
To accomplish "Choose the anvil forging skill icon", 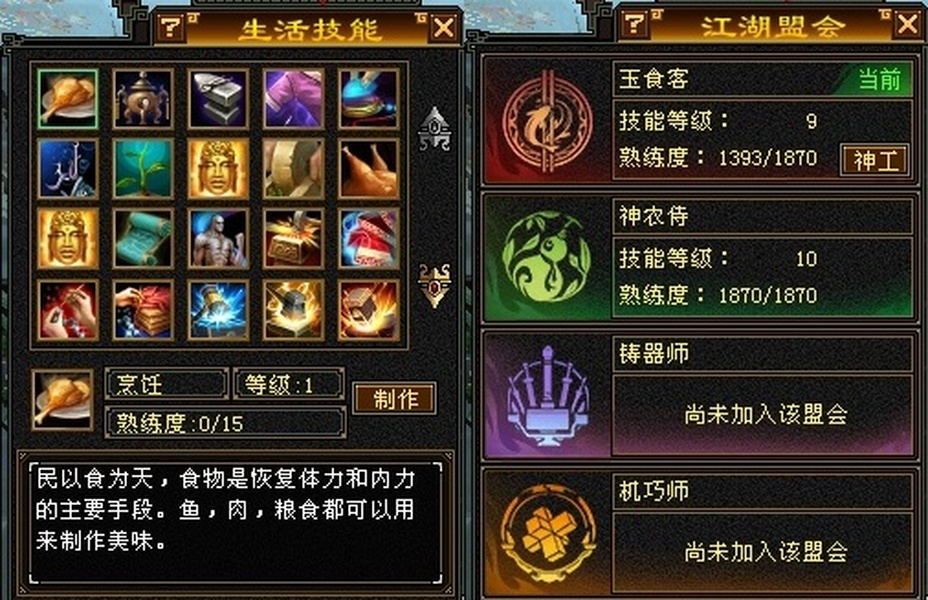I will point(218,99).
